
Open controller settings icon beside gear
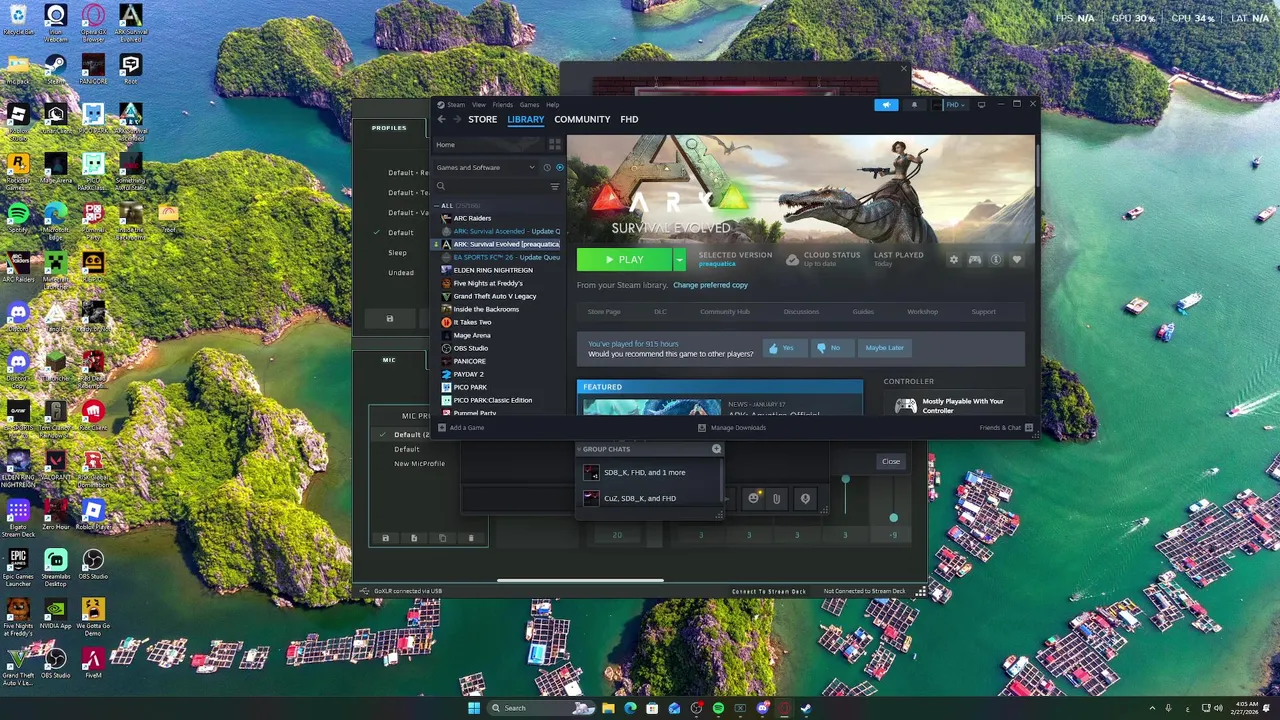(975, 260)
